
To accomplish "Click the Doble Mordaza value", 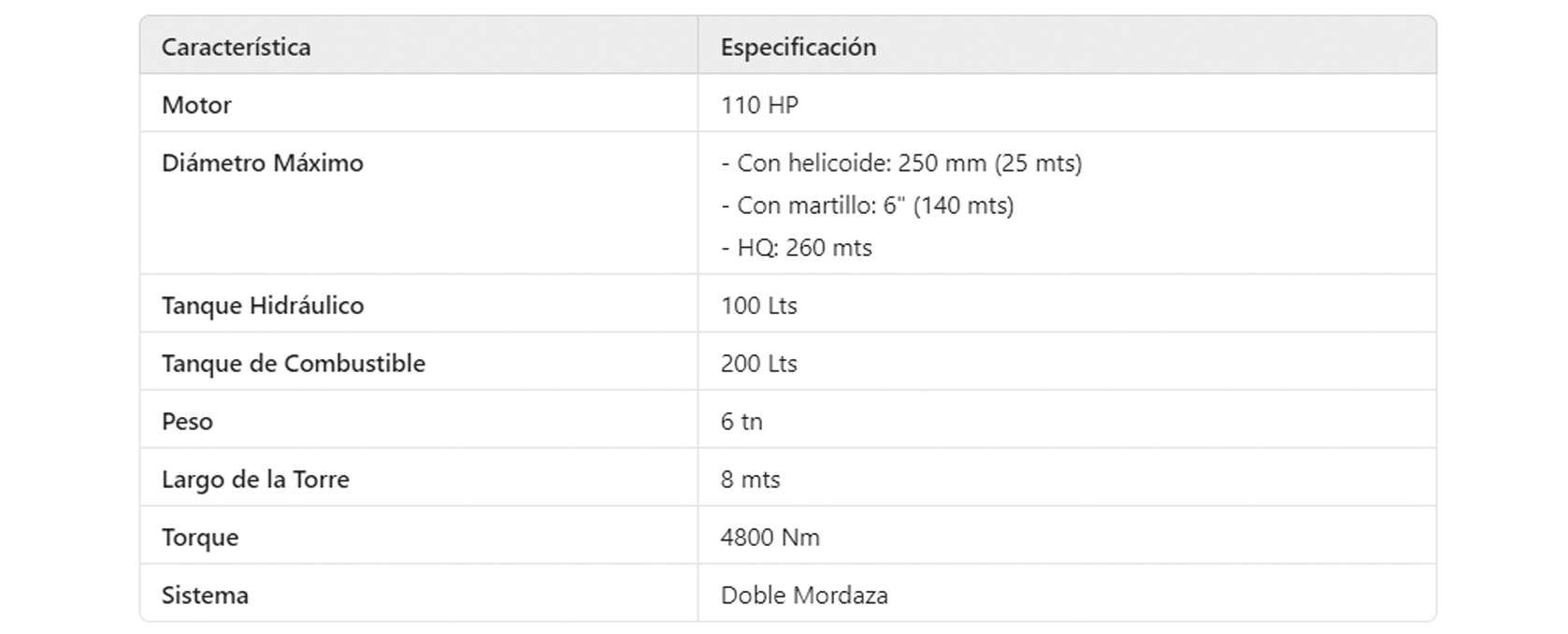I will (804, 596).
